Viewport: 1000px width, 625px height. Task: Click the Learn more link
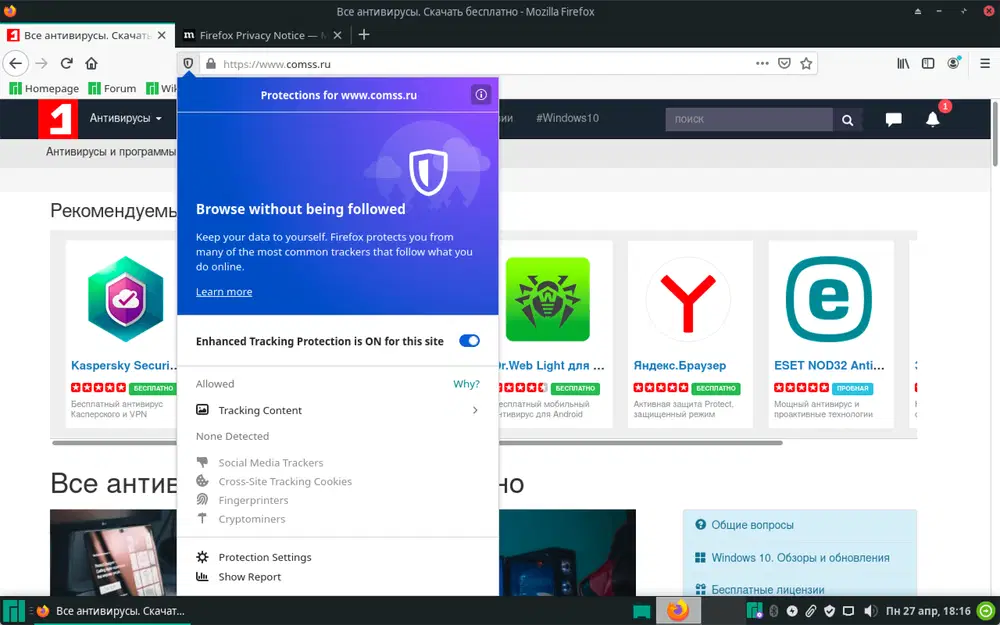coord(224,291)
